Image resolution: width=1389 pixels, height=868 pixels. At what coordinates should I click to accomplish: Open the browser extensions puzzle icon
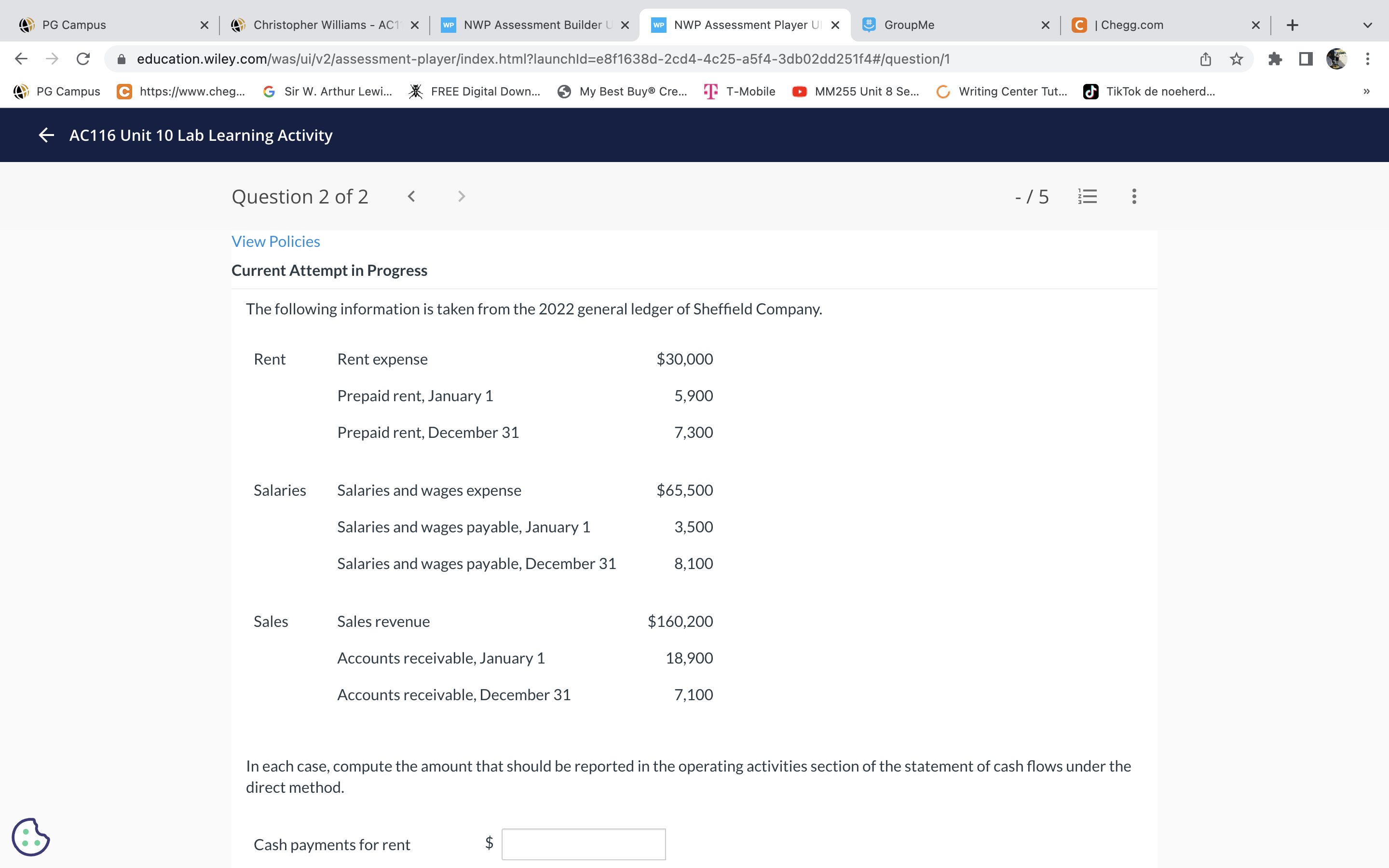[x=1275, y=59]
